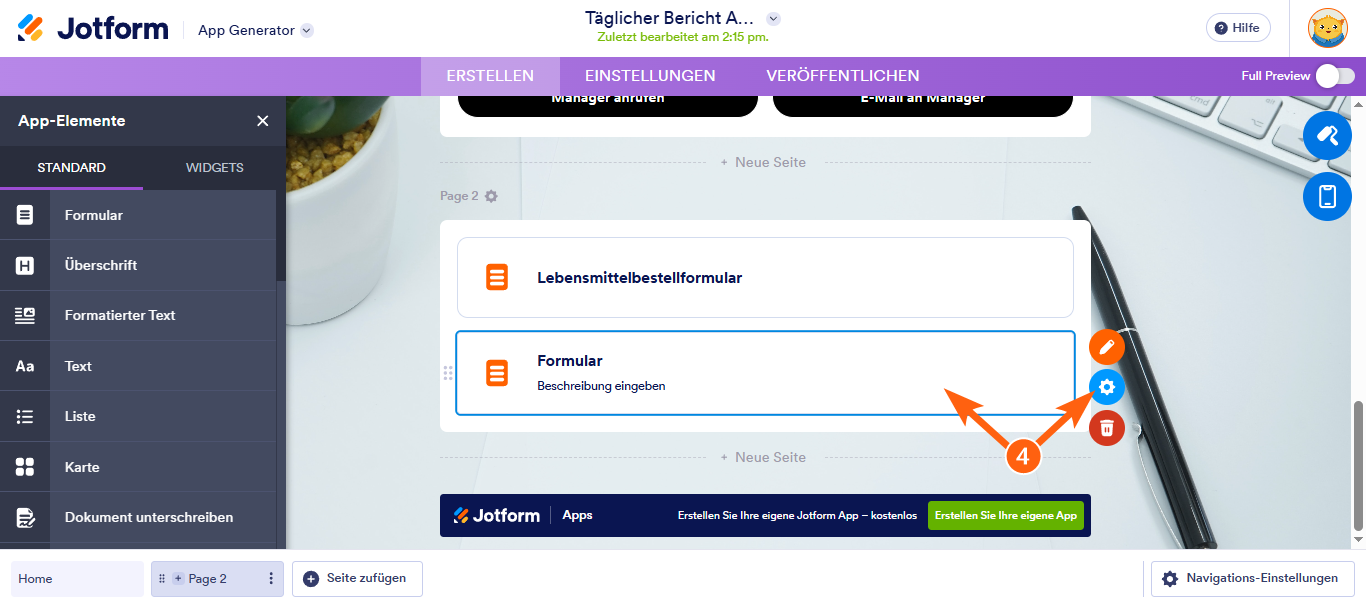Add the Dokument unterschreiben element
Screen dimensions: 1366x607
pyautogui.click(x=138, y=517)
